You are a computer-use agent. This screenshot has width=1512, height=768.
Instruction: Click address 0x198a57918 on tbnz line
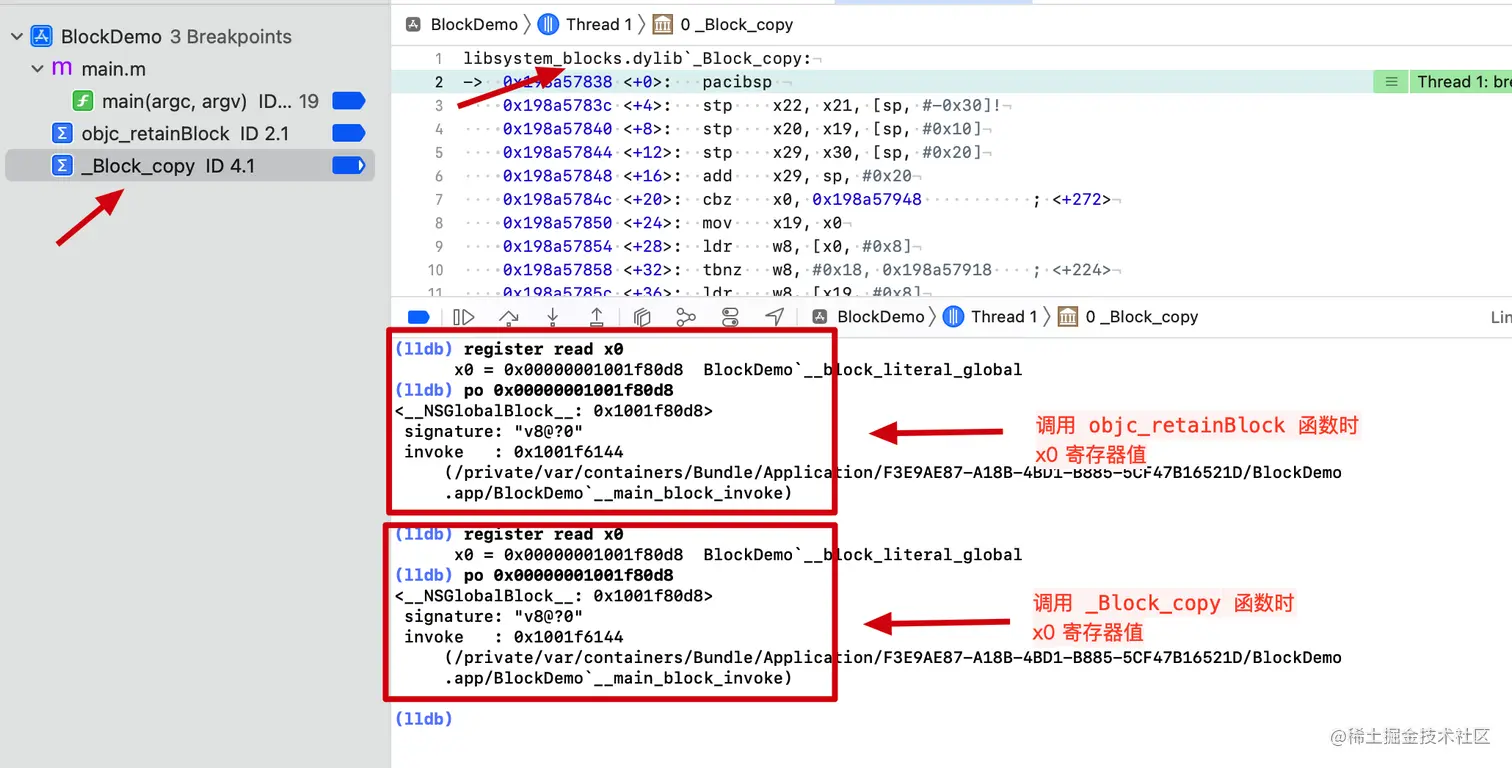point(937,270)
